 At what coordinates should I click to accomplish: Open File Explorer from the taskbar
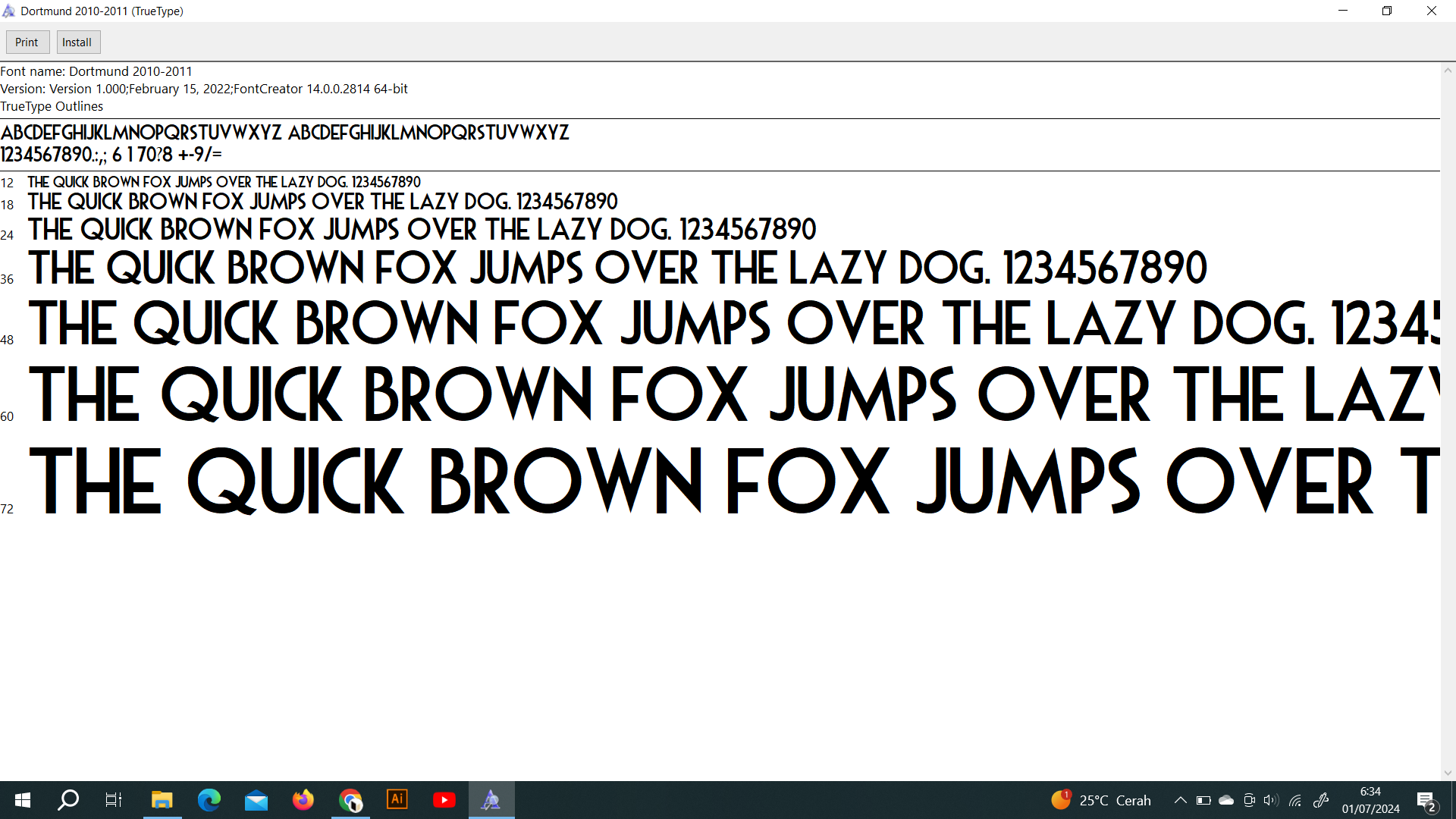[162, 800]
